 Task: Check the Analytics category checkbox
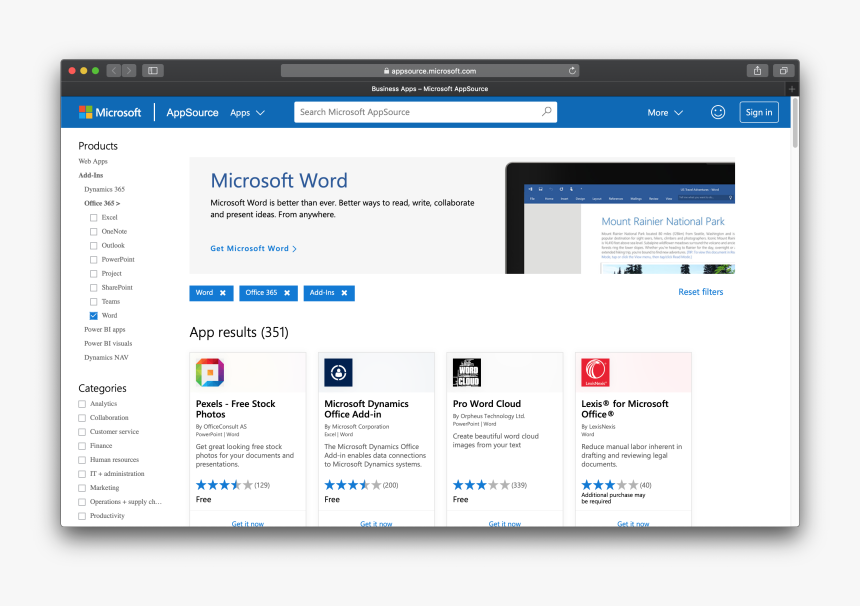(82, 404)
